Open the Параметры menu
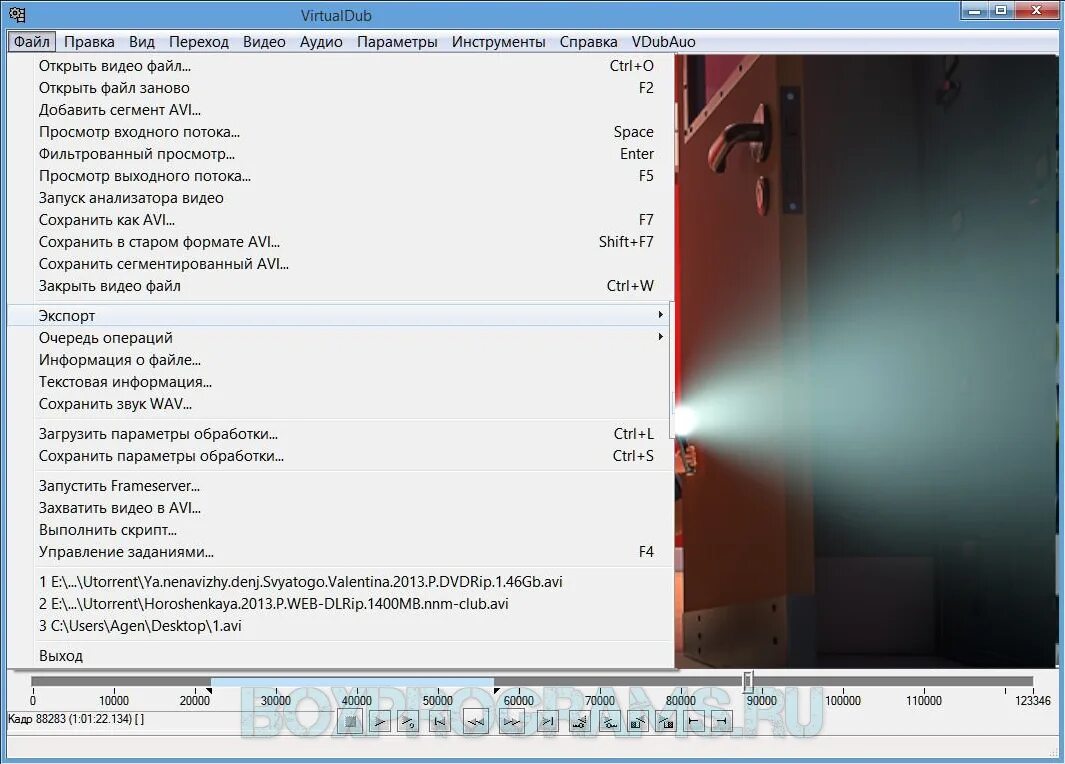 (x=397, y=41)
